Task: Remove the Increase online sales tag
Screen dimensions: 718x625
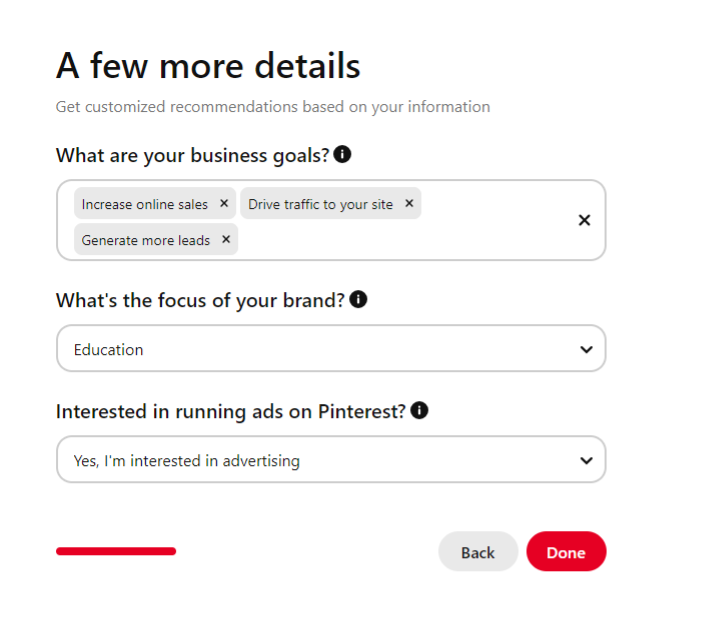Action: [x=224, y=203]
